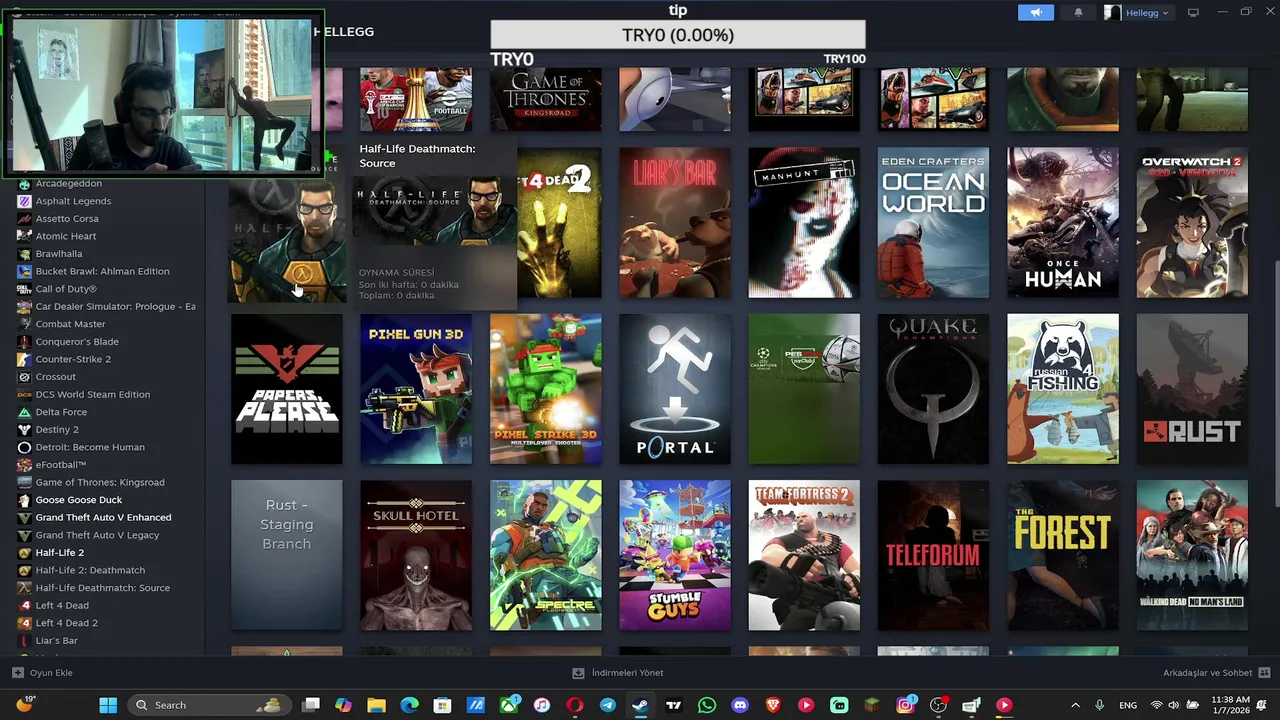Open the Stumble Guys cover
This screenshot has width=1280, height=720.
click(675, 555)
